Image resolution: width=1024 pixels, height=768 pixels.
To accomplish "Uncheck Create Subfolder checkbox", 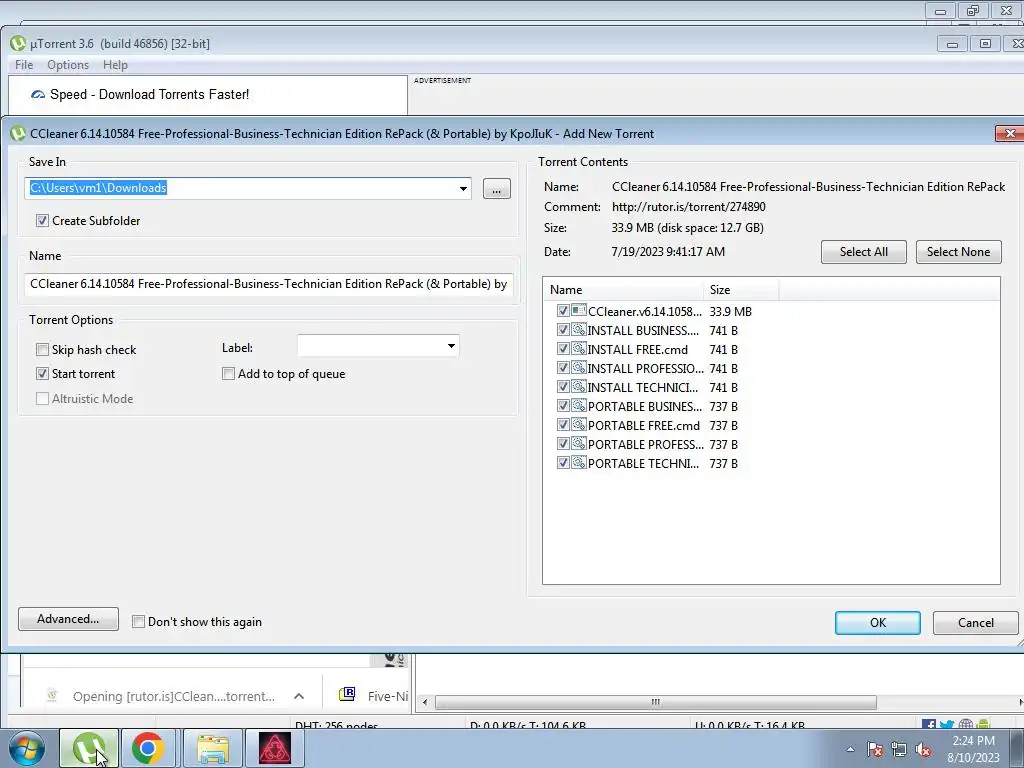I will click(42, 221).
